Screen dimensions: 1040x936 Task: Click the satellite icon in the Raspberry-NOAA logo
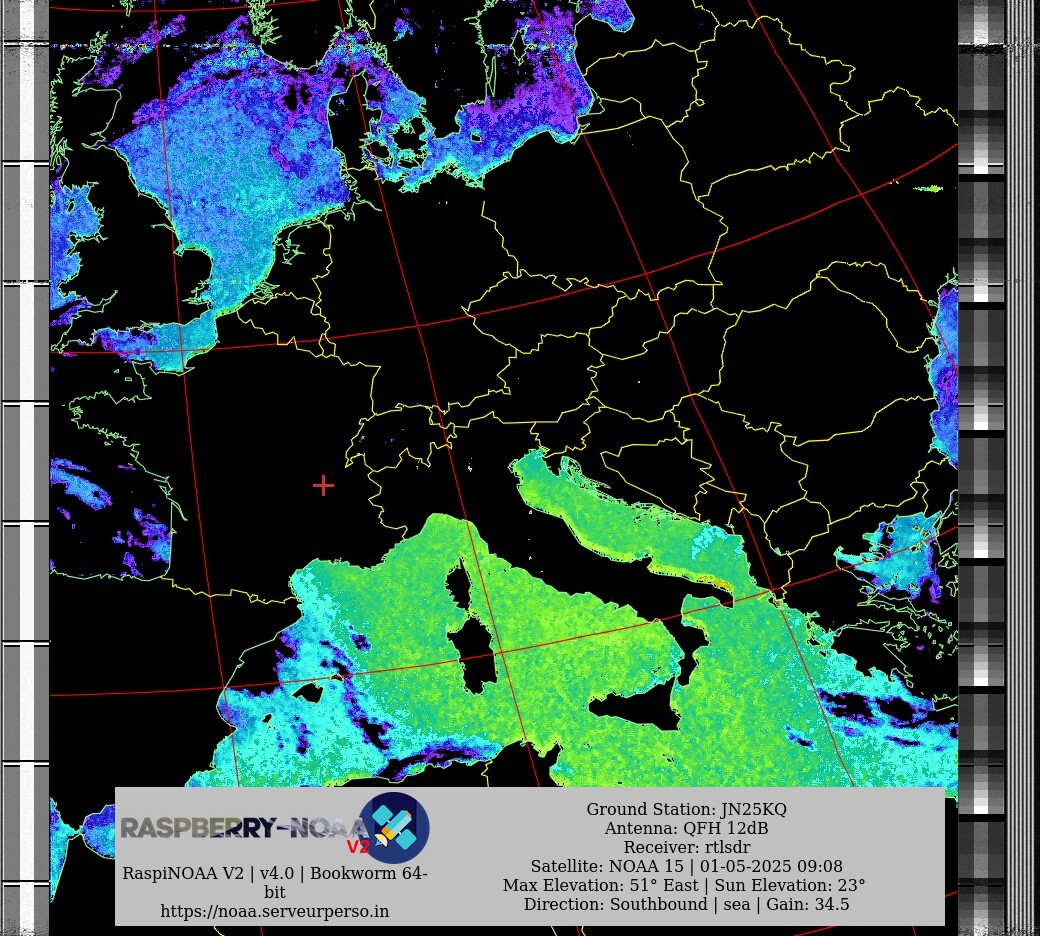click(394, 827)
